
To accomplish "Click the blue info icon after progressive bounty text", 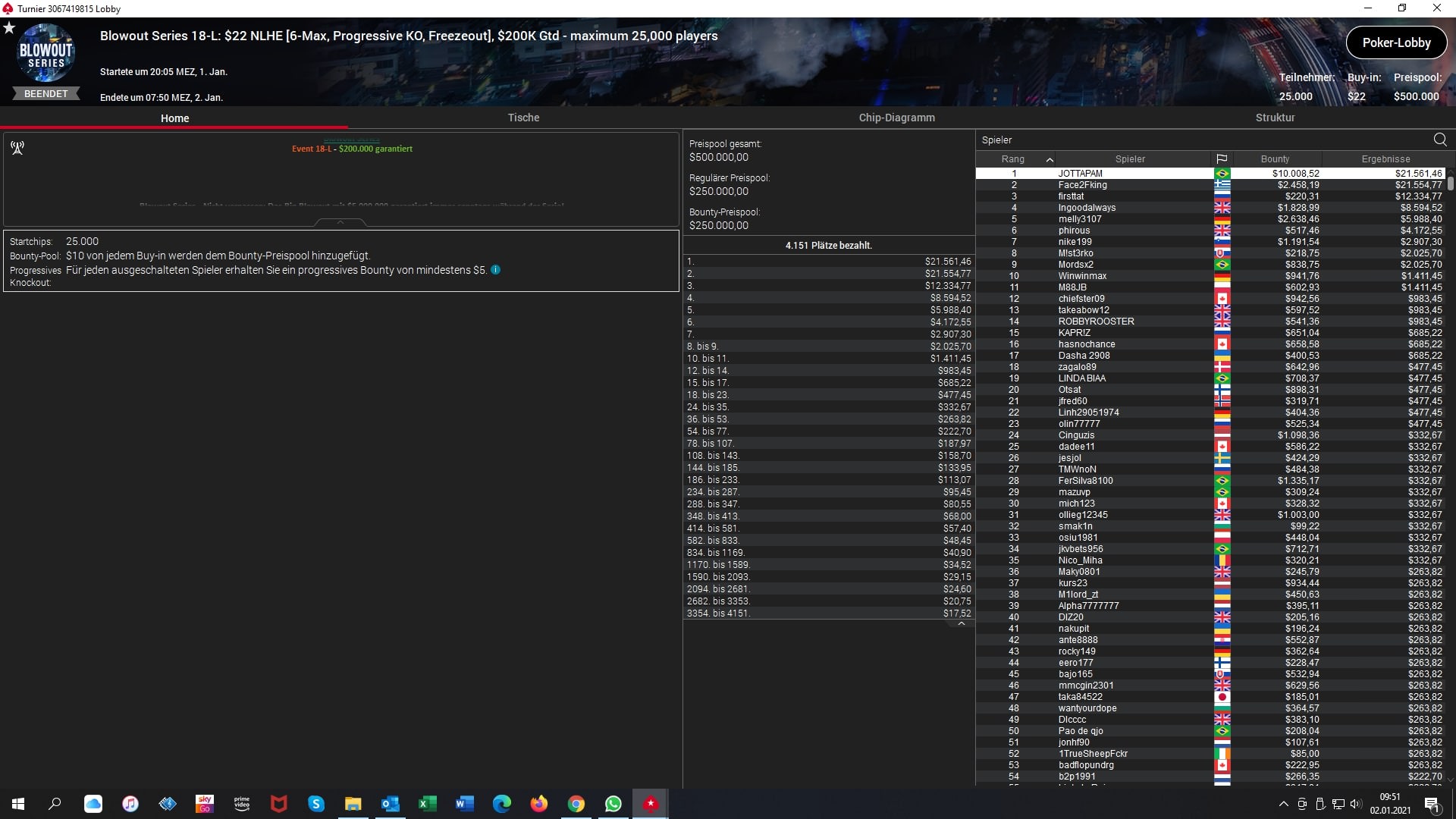I will (495, 270).
